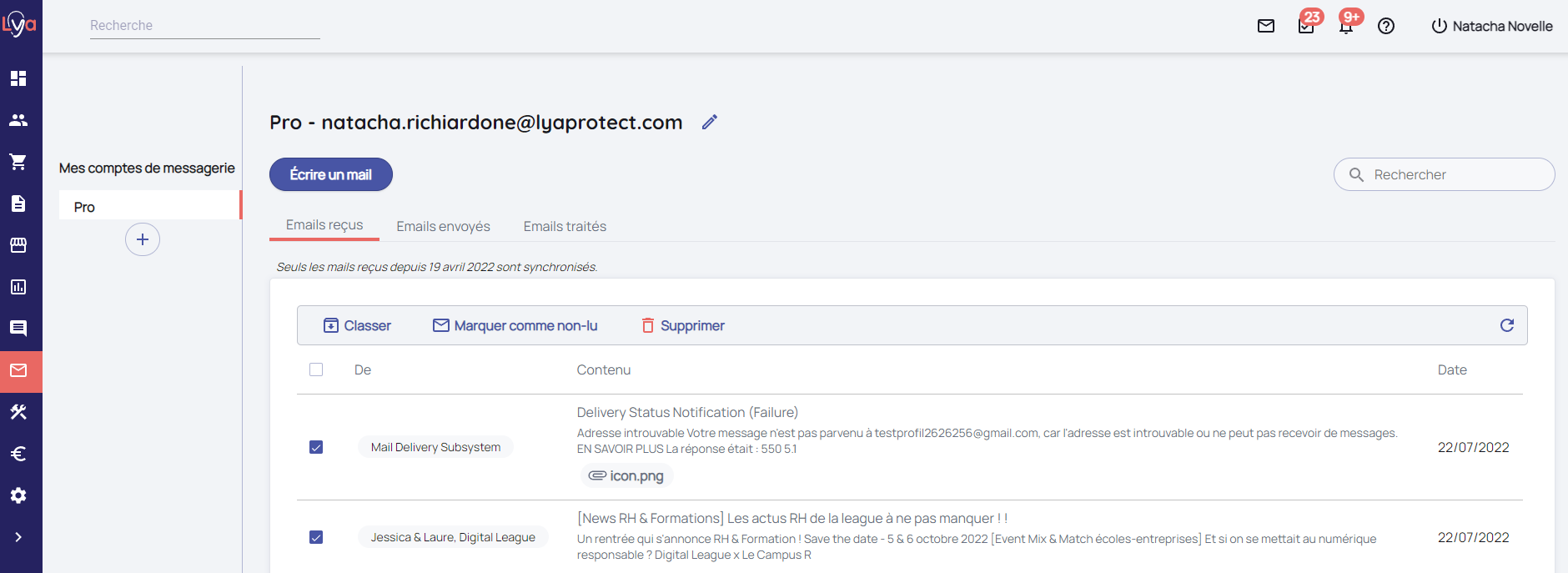The height and width of the screenshot is (573, 1568).
Task: Open the contacts people icon in sidebar
Action: 18,120
